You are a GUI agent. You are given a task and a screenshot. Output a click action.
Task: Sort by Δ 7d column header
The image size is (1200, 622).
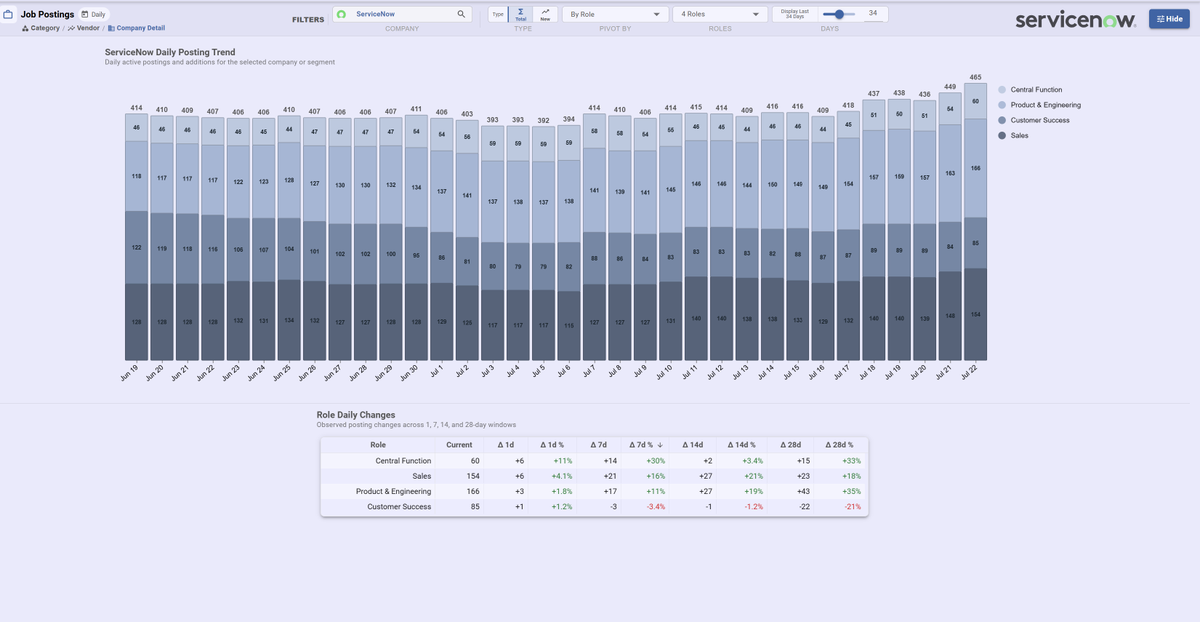(599, 445)
